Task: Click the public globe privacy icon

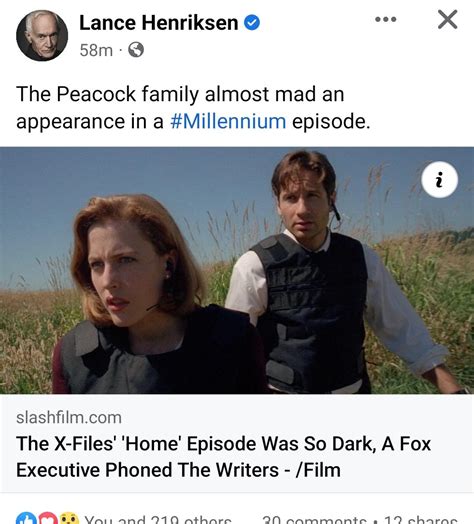Action: click(136, 50)
